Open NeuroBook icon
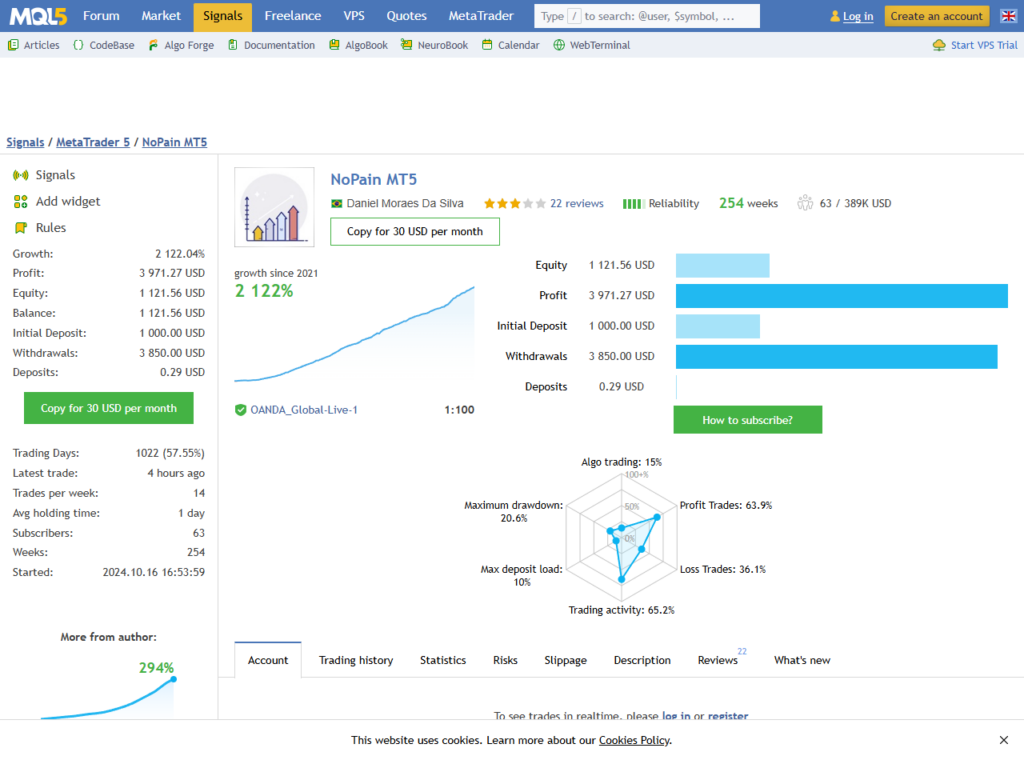Image resolution: width=1024 pixels, height=760 pixels. pos(406,45)
